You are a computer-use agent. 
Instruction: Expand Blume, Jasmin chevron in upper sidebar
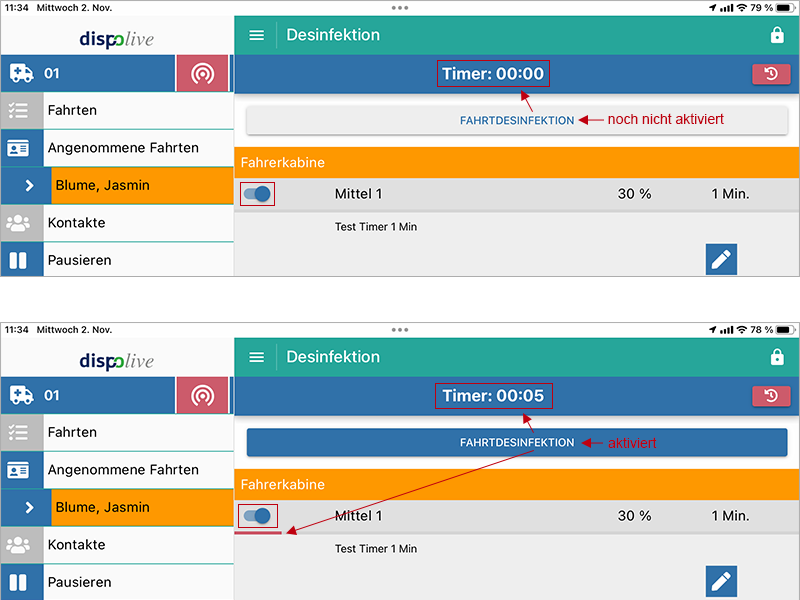pos(29,185)
